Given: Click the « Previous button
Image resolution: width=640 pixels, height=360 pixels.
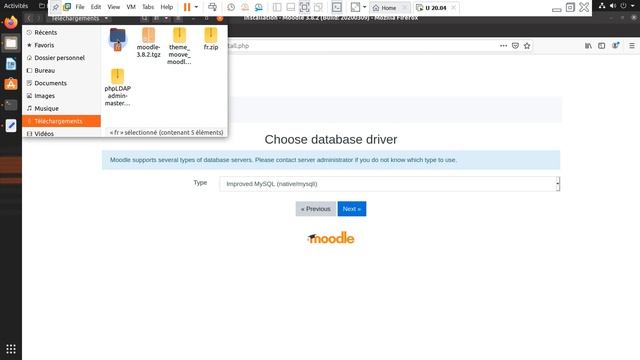Looking at the screenshot, I should coord(316,209).
